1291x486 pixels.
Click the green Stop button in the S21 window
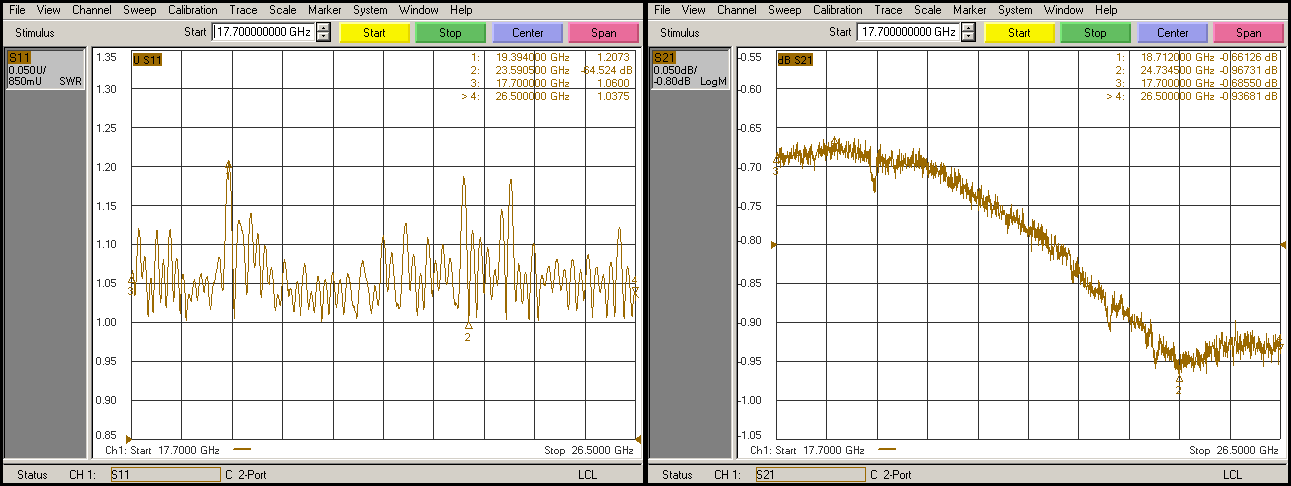(1096, 32)
